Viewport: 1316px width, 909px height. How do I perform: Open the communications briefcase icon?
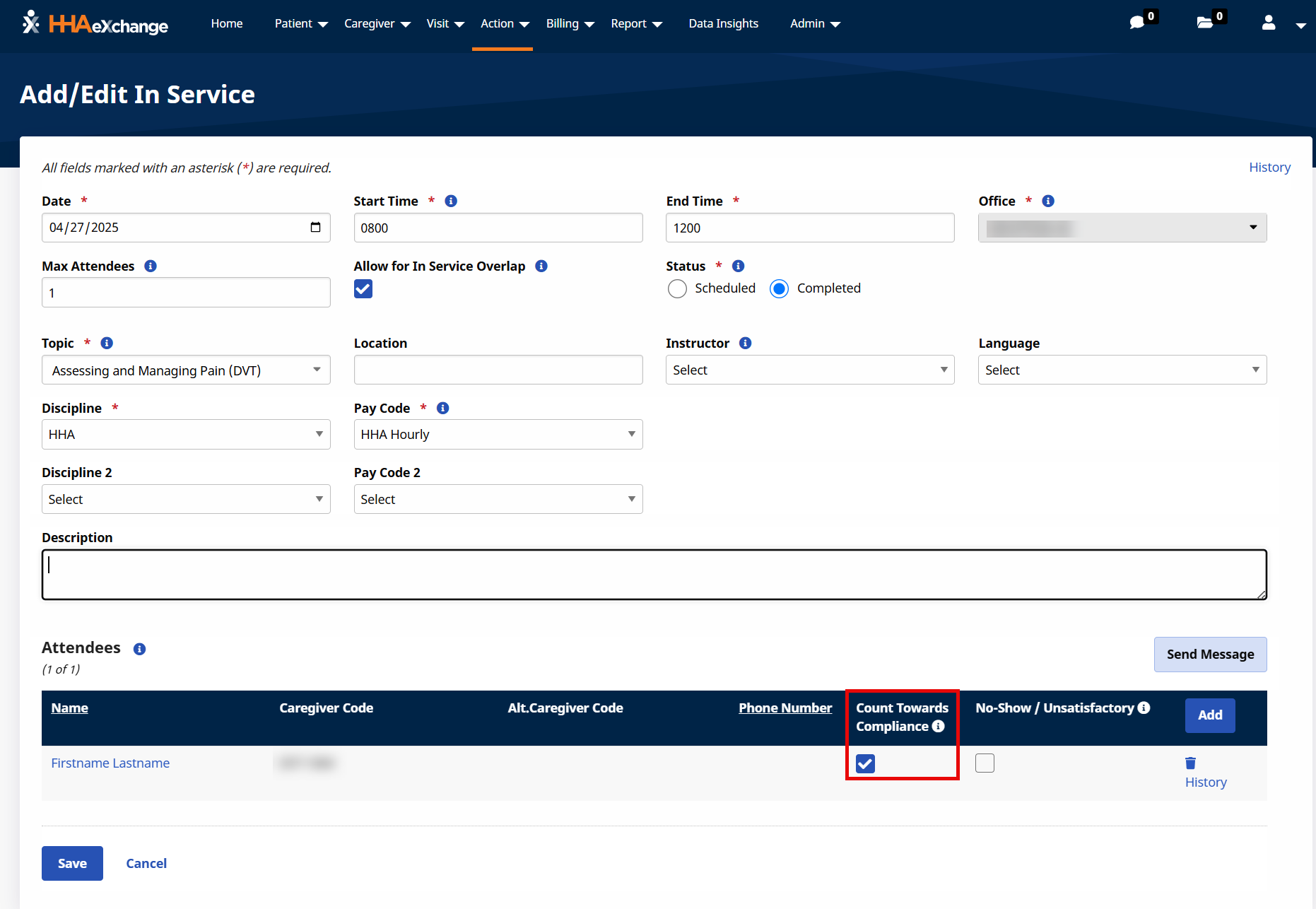[x=1205, y=22]
